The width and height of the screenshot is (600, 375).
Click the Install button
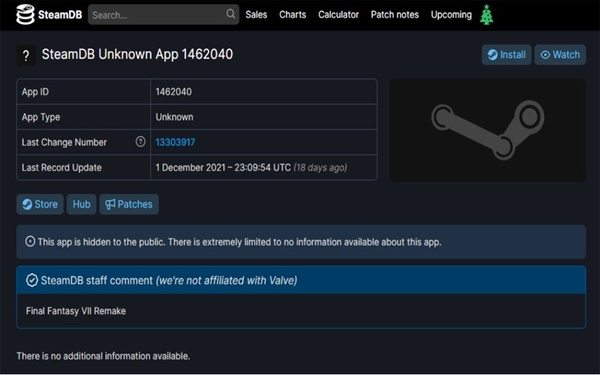506,55
